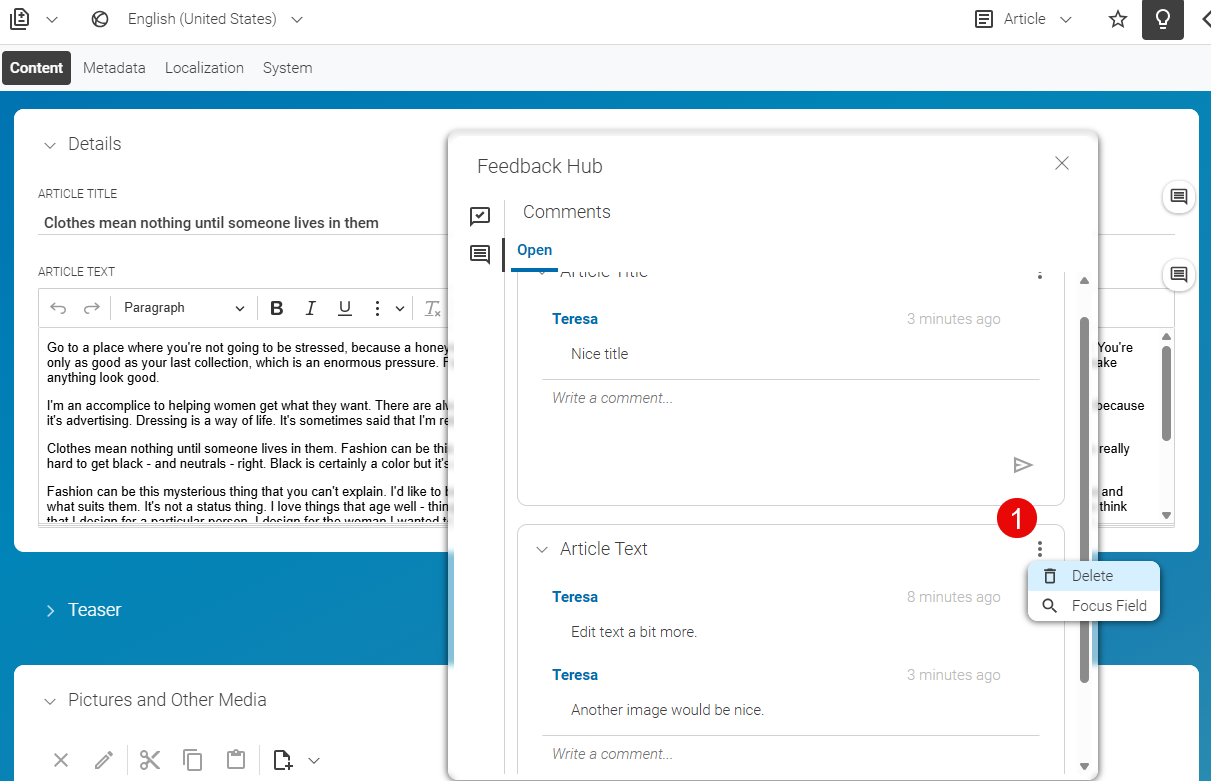1211x781 pixels.
Task: Toggle the favorite star in the top bar
Action: tap(1117, 19)
